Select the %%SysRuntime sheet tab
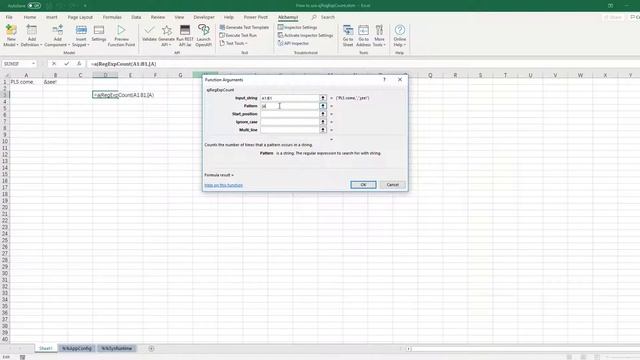 tap(117, 348)
